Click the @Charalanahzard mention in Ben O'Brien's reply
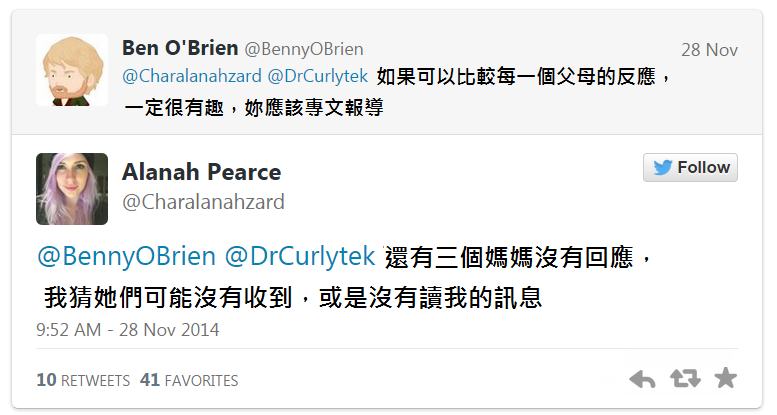 [x=190, y=76]
